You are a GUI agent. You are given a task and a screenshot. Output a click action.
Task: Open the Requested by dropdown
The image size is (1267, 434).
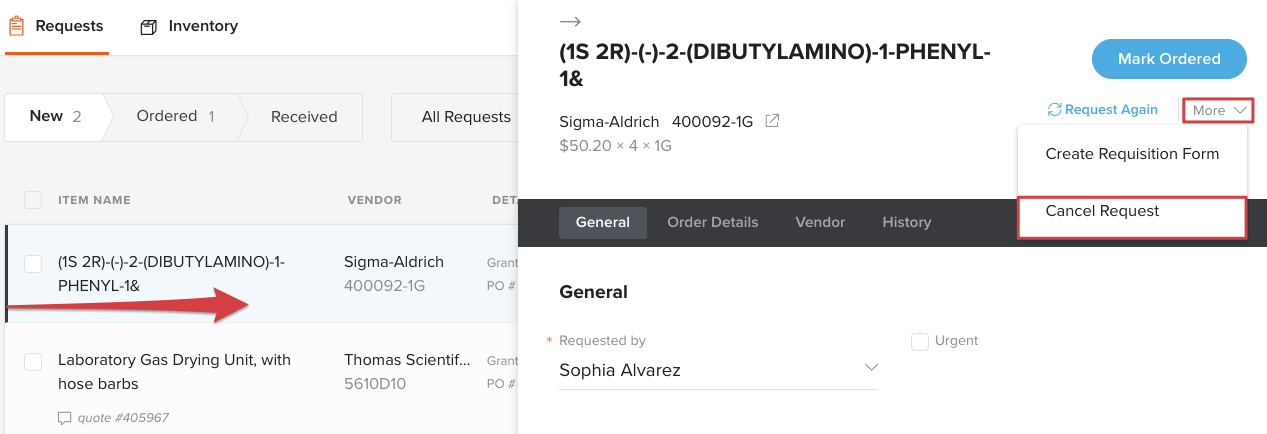pos(719,370)
